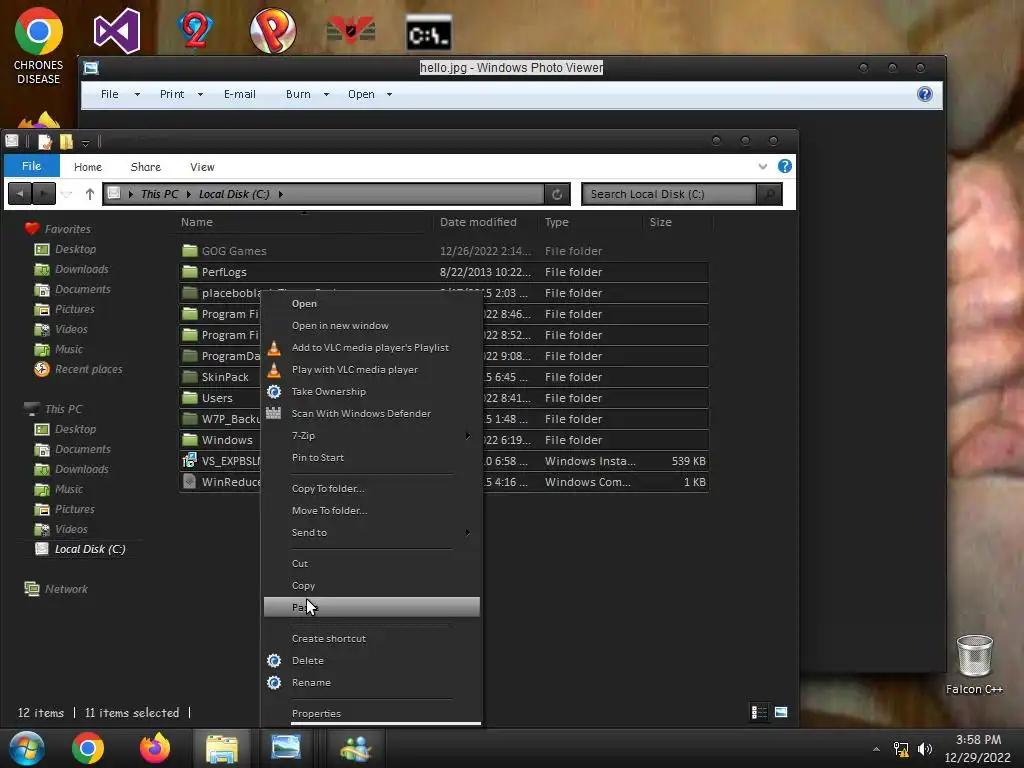Switch to the View ribbon tab
The image size is (1024, 768).
pyautogui.click(x=202, y=167)
